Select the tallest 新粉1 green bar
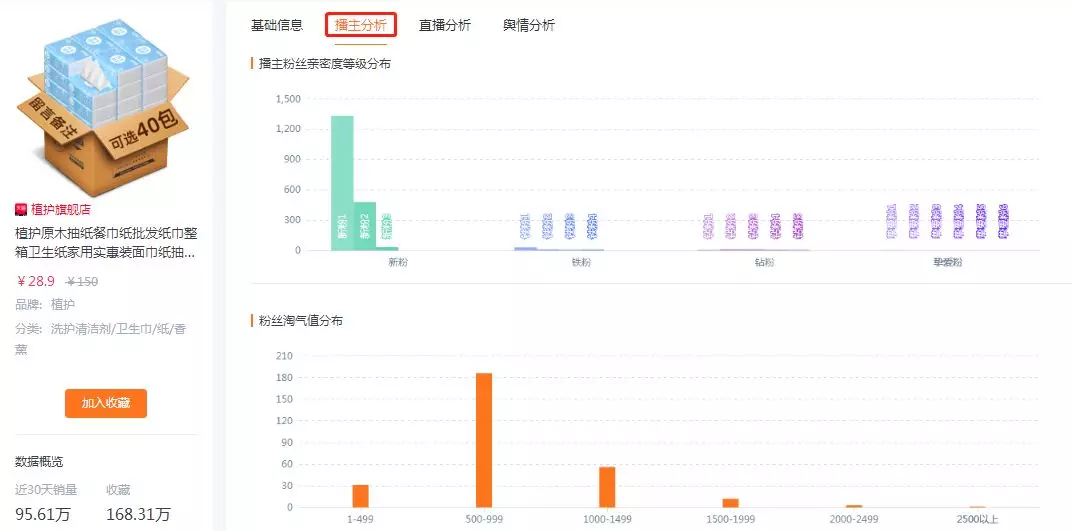This screenshot has width=1072, height=531. tap(343, 183)
